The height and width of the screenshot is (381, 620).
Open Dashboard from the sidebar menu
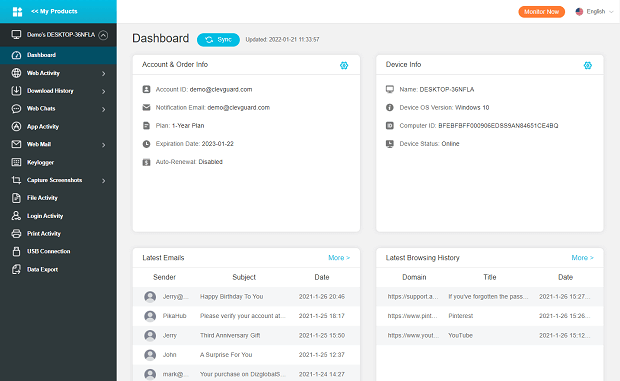[58, 55]
